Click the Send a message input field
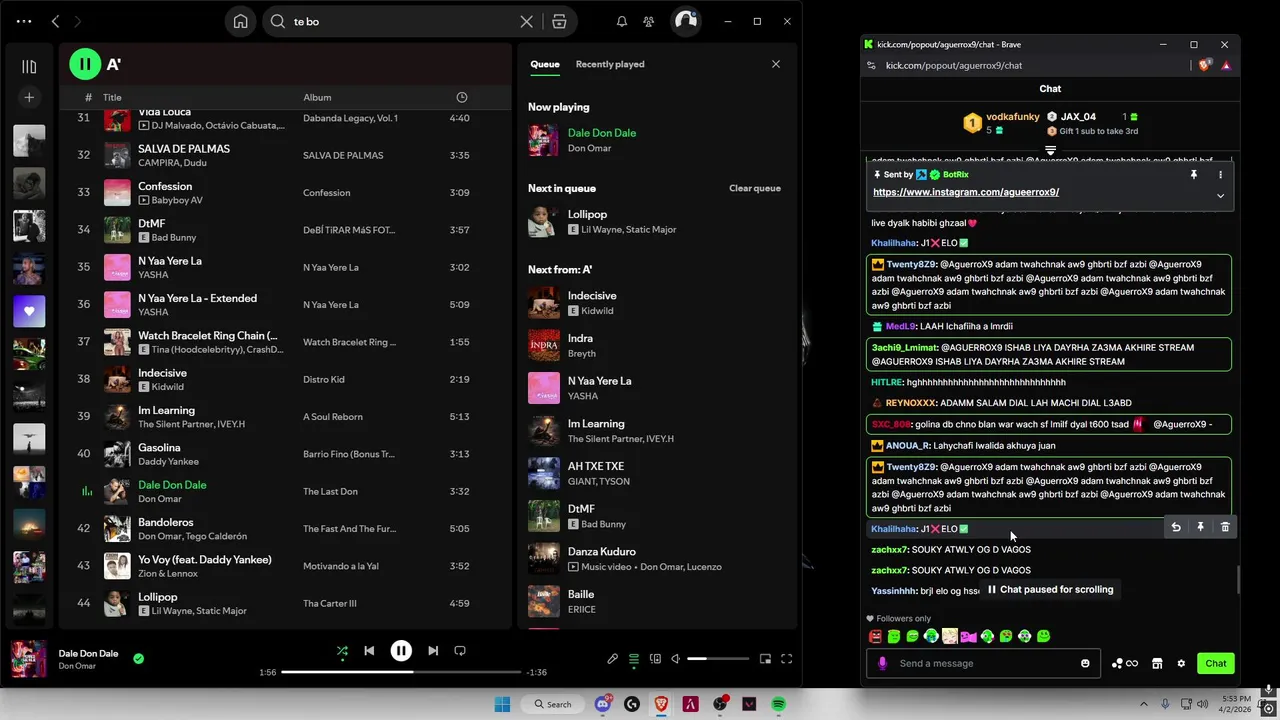 click(983, 663)
